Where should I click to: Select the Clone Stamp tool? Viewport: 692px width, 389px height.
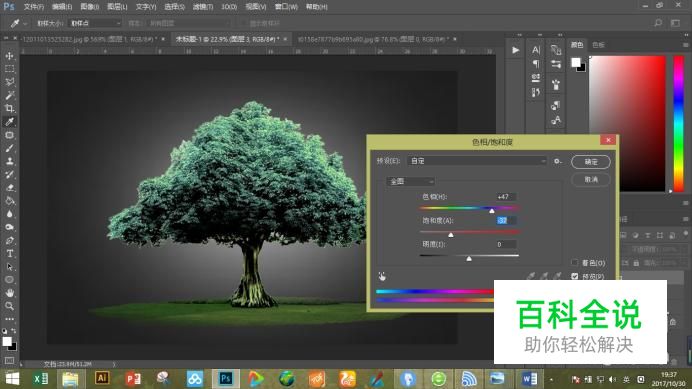coord(9,162)
